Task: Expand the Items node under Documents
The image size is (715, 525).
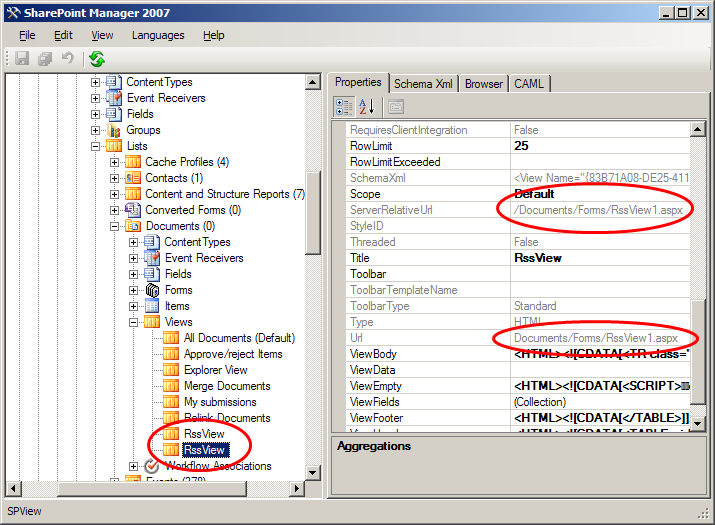Action: coord(133,307)
